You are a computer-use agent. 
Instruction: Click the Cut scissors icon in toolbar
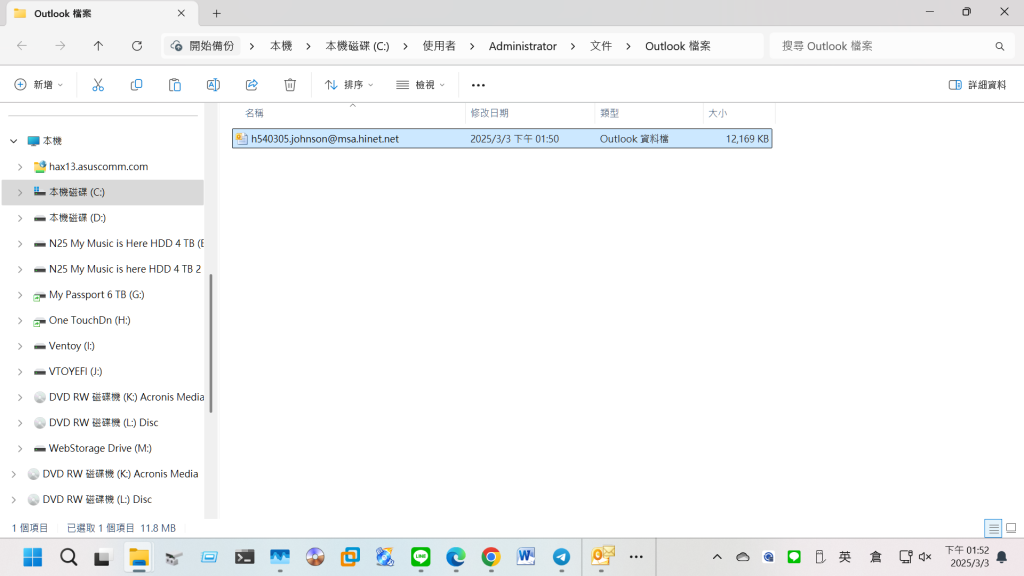98,85
